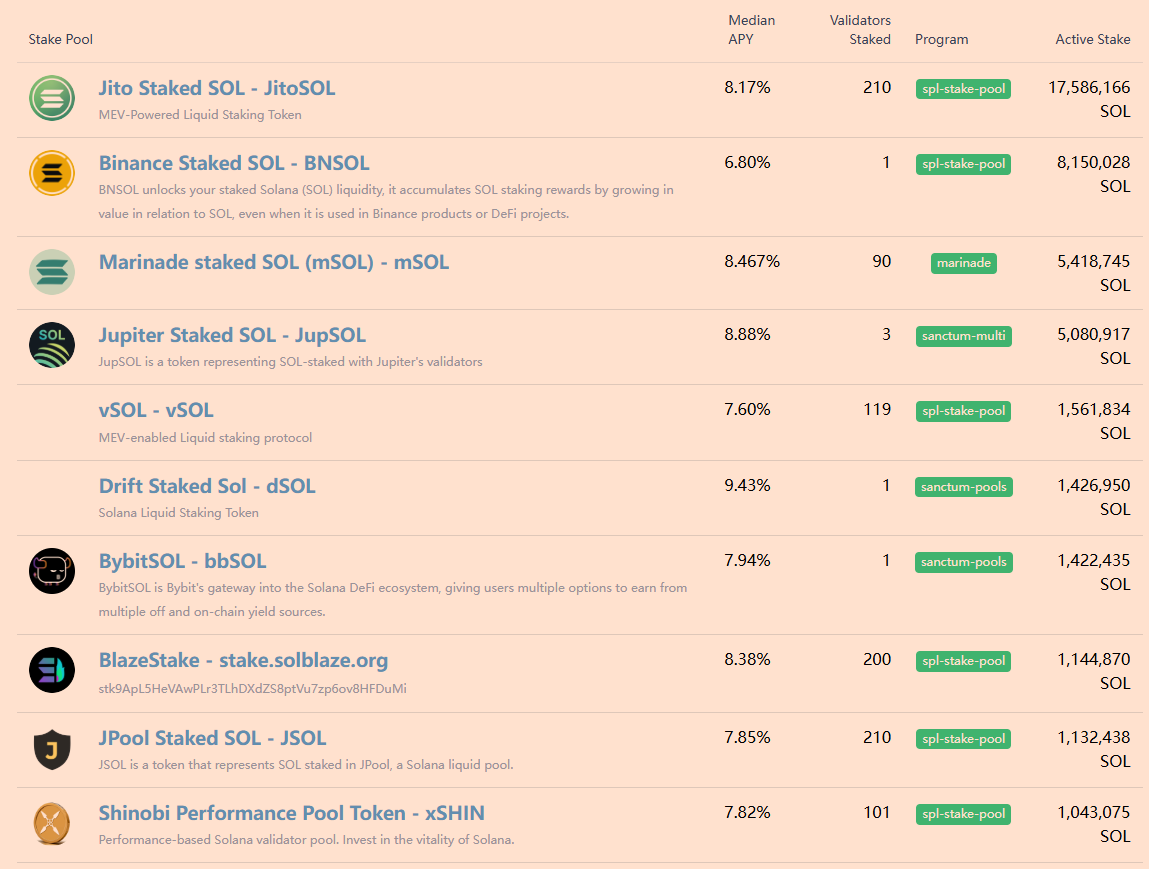Select the 9.43% APY value for dSOL
The height and width of the screenshot is (869, 1149).
(747, 486)
